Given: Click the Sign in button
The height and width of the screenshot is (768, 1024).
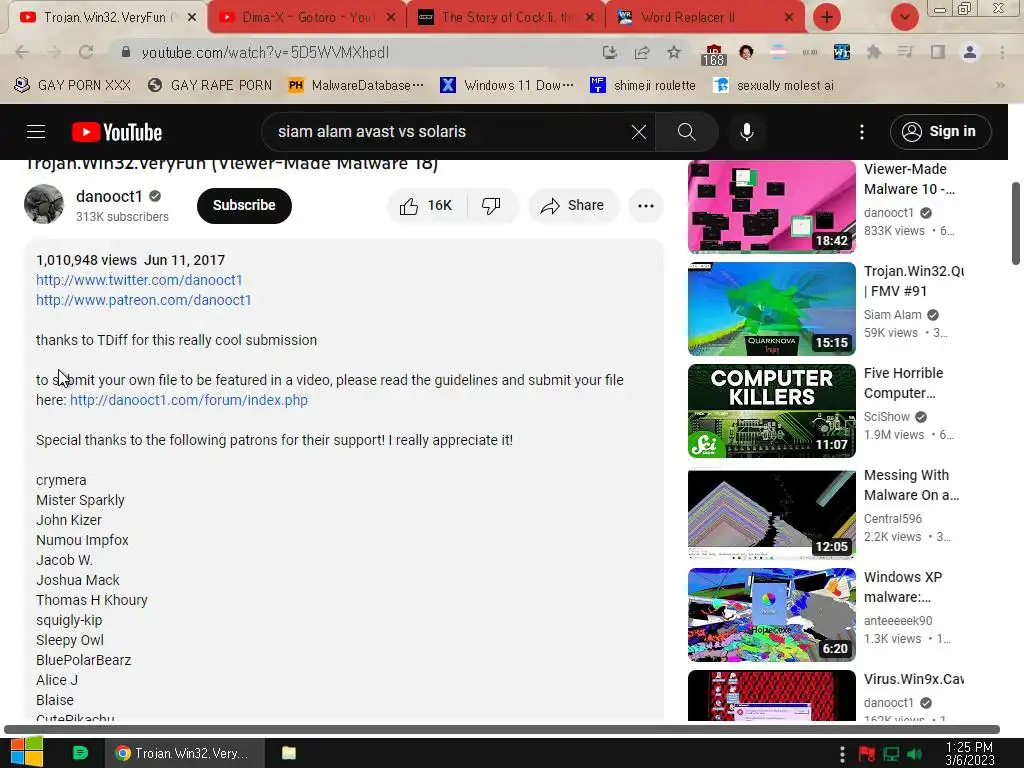Looking at the screenshot, I should pyautogui.click(x=940, y=132).
